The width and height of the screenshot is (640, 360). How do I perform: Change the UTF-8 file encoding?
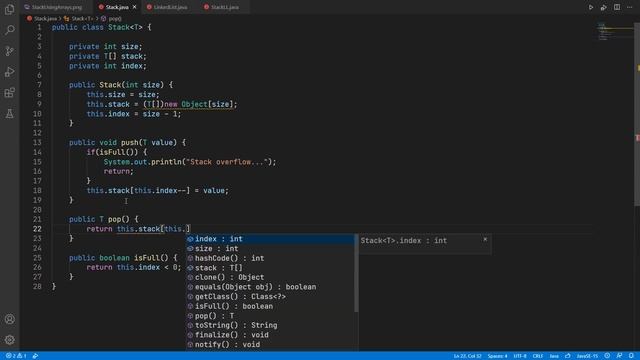(520, 356)
